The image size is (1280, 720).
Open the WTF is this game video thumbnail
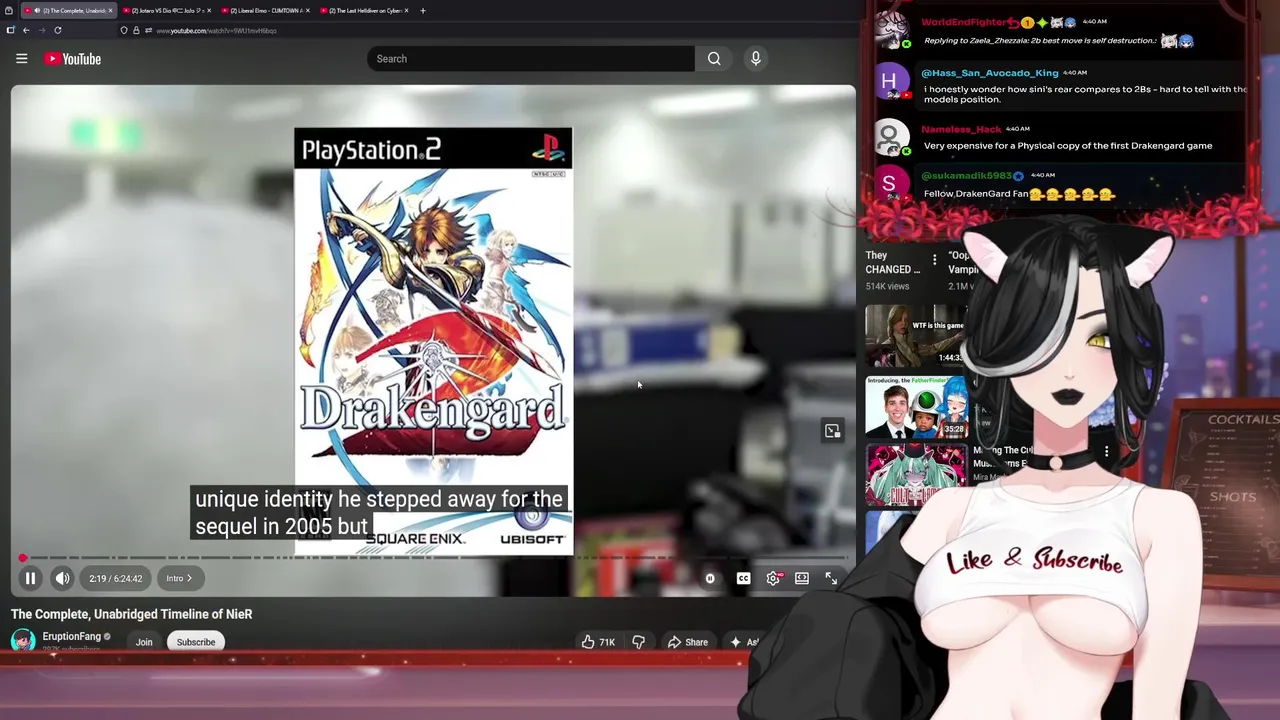(916, 335)
